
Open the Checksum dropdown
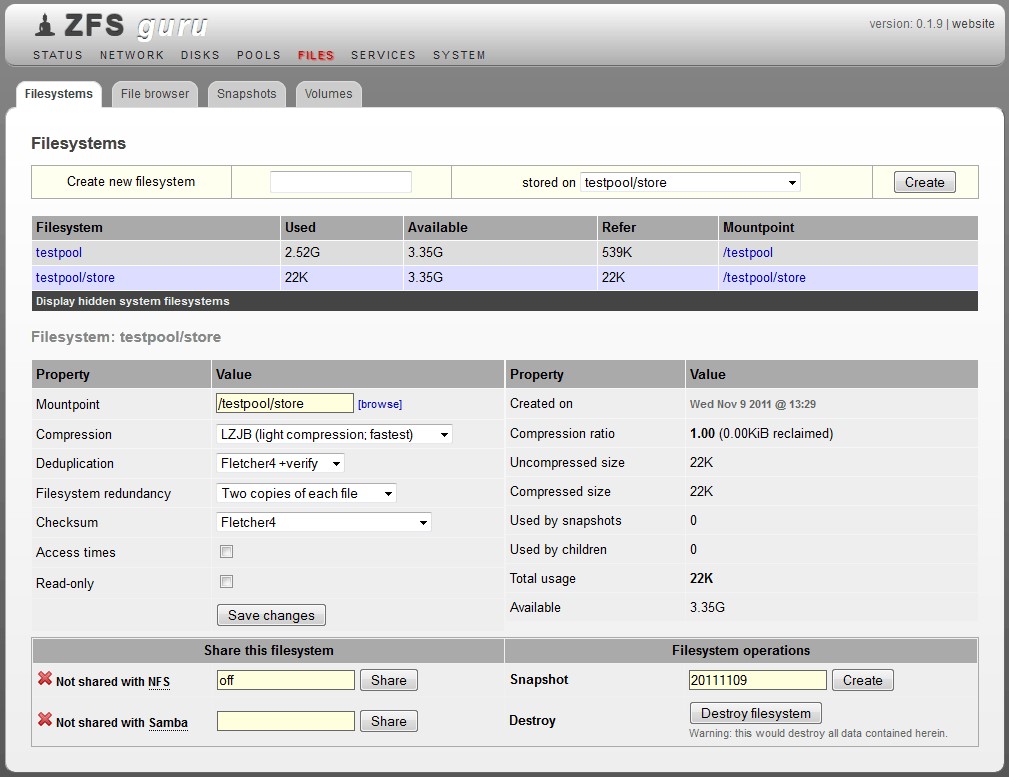pyautogui.click(x=324, y=522)
